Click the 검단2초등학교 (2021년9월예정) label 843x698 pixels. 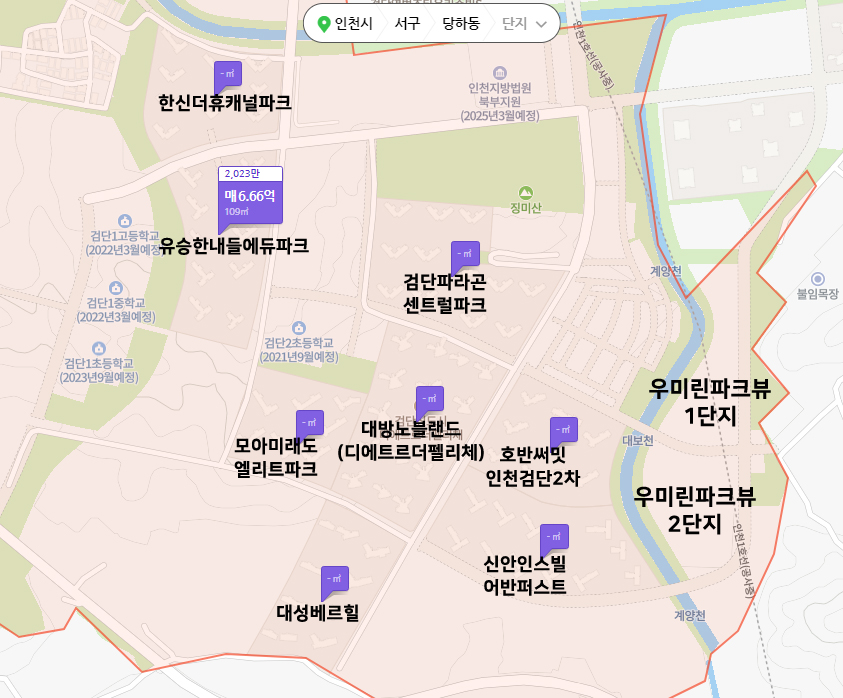coord(299,350)
